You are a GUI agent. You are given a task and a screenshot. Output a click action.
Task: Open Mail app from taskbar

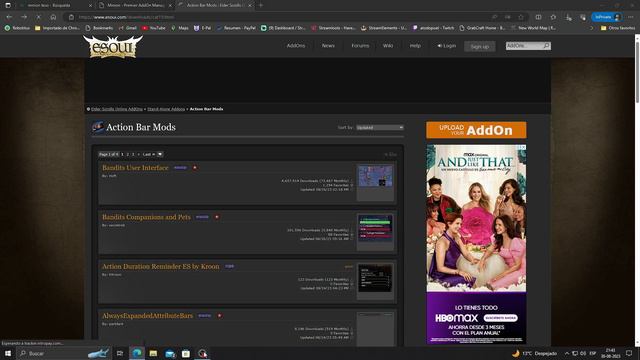(x=170, y=353)
